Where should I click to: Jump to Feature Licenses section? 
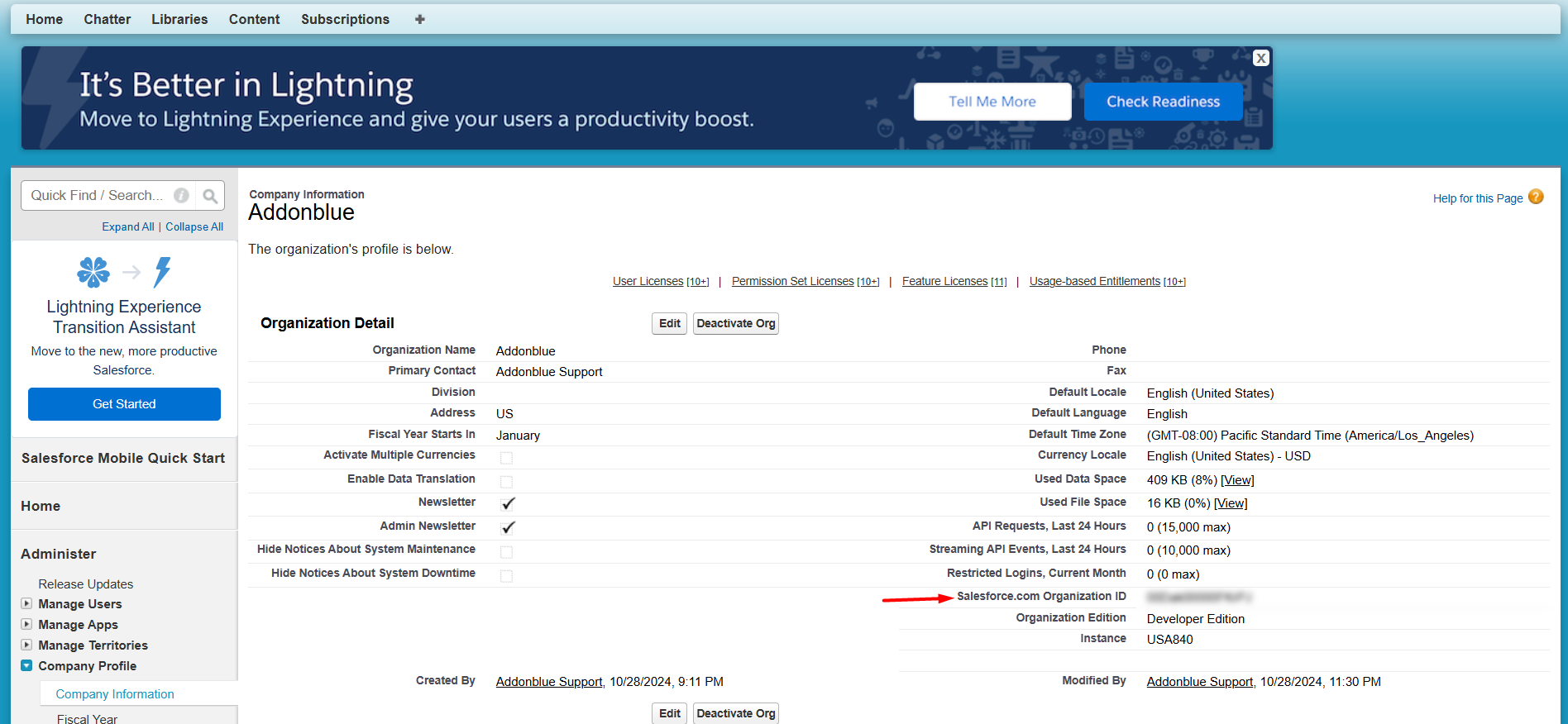click(944, 281)
